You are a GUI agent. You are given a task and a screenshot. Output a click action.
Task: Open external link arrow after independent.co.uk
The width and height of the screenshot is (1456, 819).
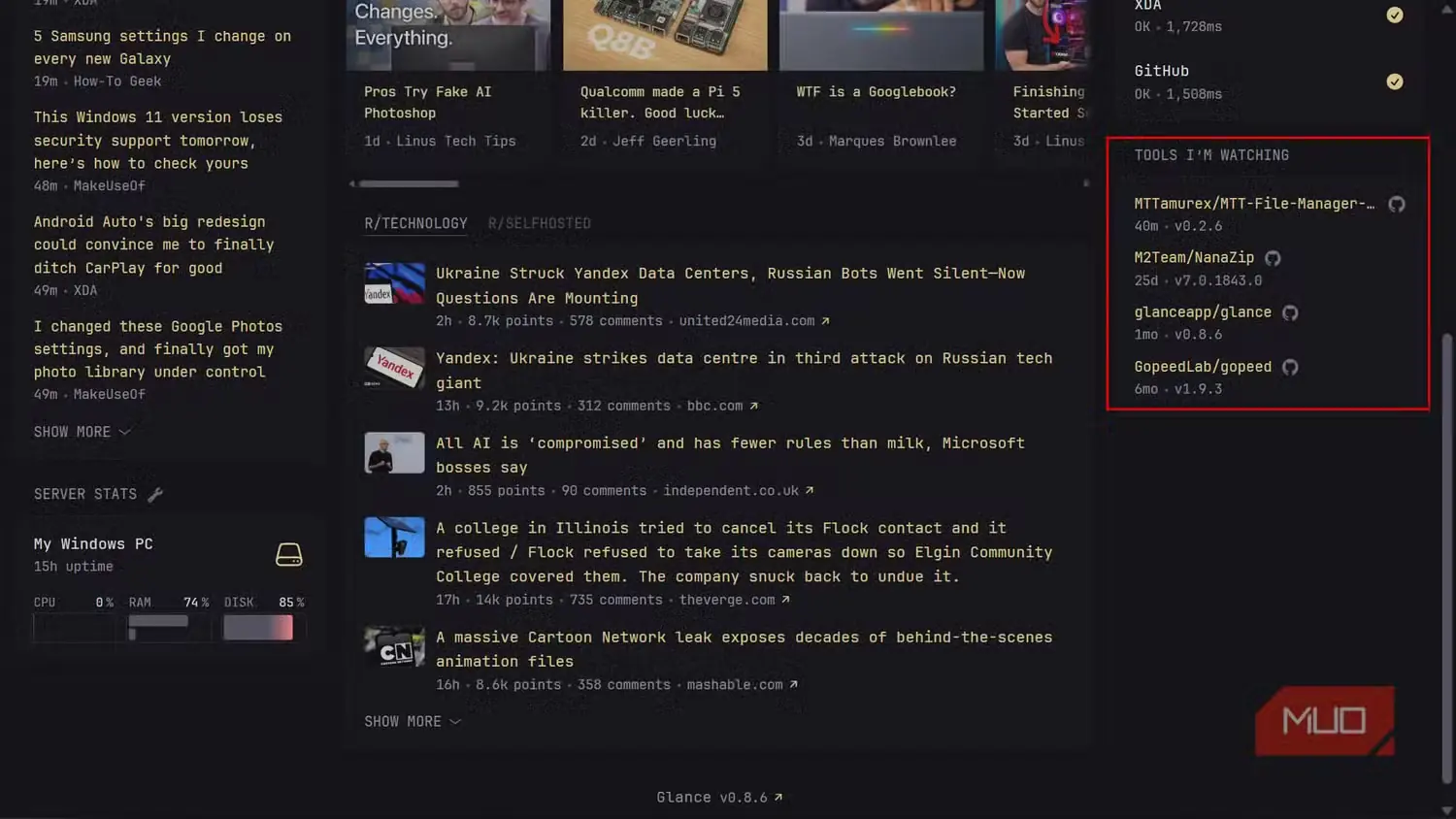click(810, 491)
